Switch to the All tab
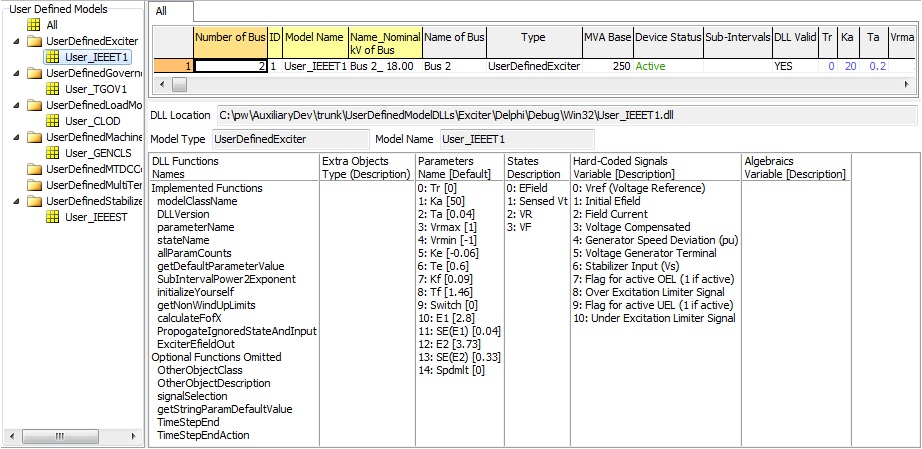Viewport: 922px width, 449px height. (162, 10)
